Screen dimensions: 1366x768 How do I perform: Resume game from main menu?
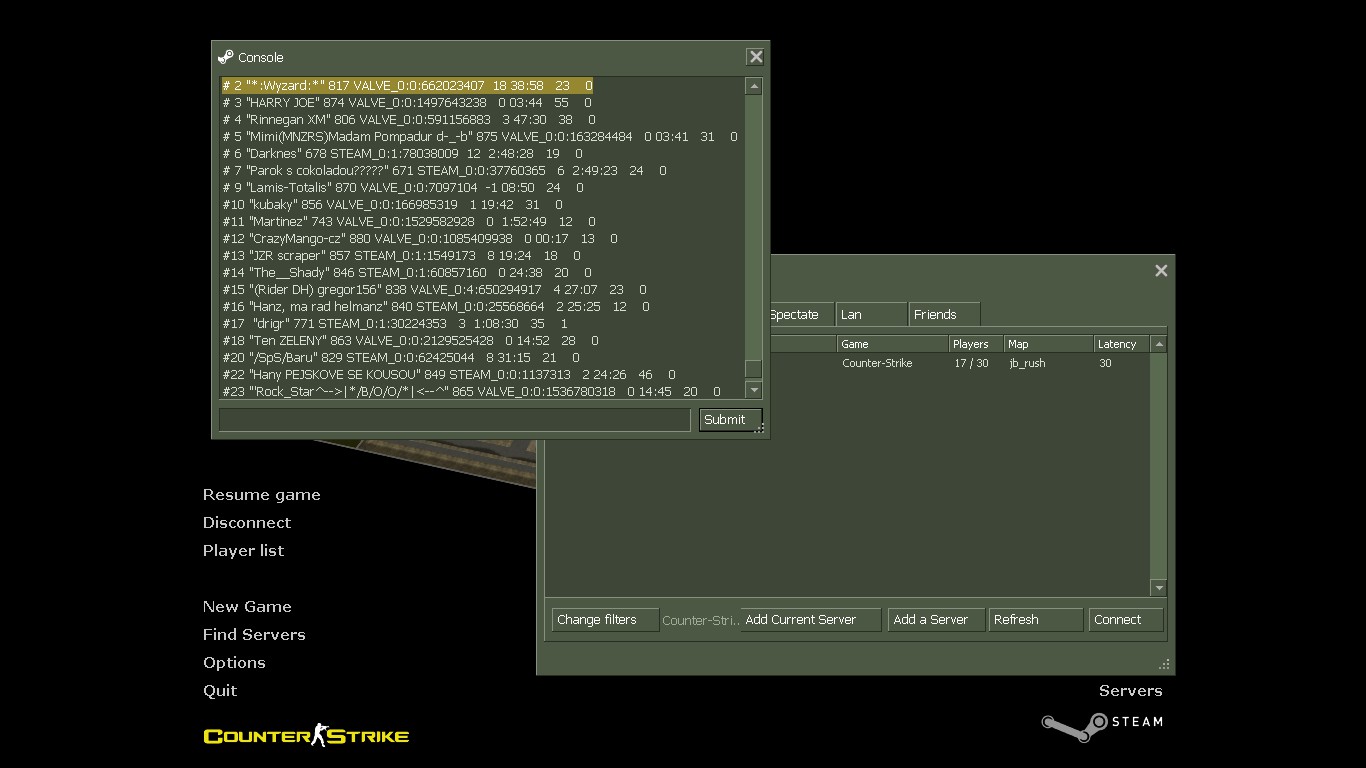(x=262, y=495)
